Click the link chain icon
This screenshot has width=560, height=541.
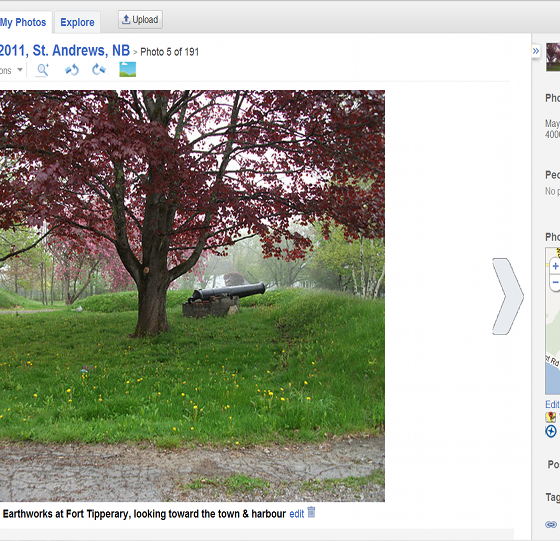551,524
